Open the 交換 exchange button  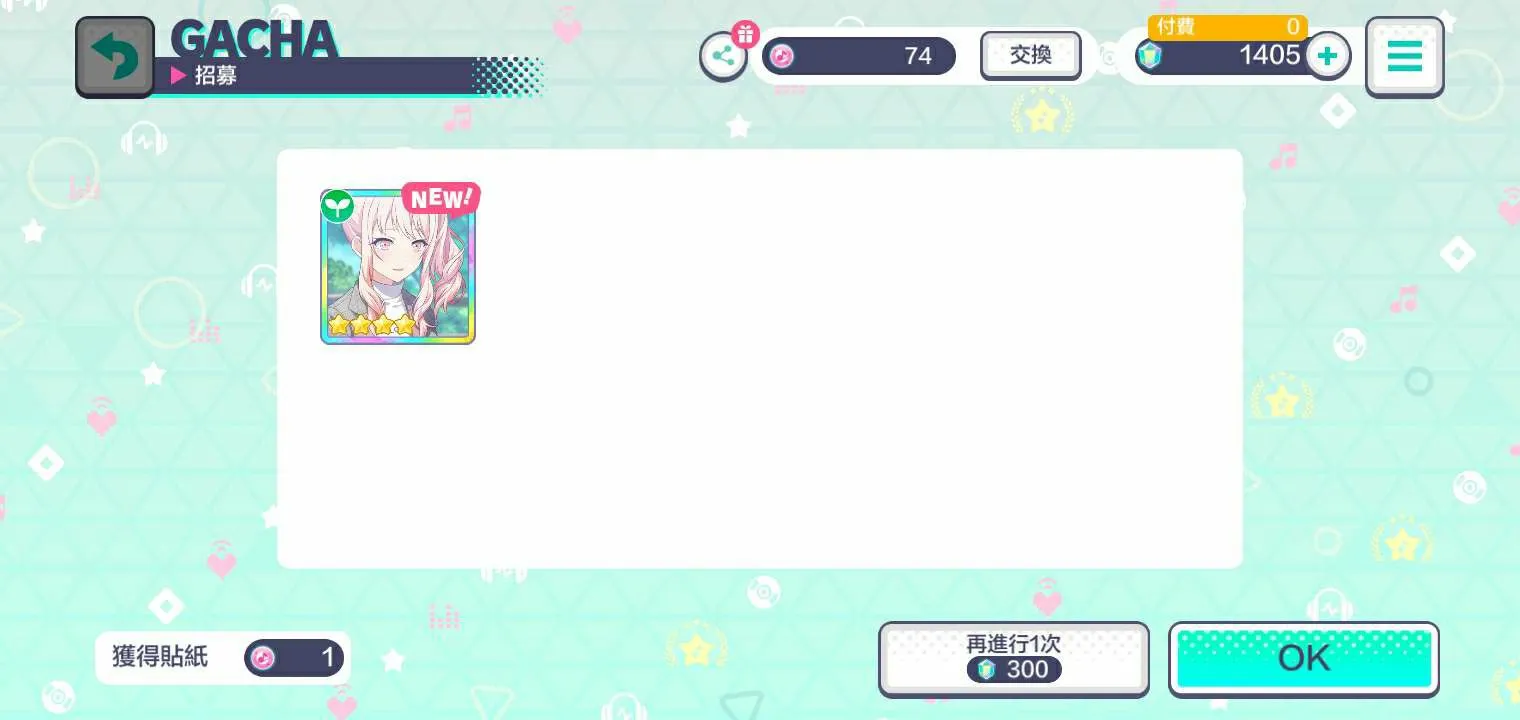tap(1030, 55)
